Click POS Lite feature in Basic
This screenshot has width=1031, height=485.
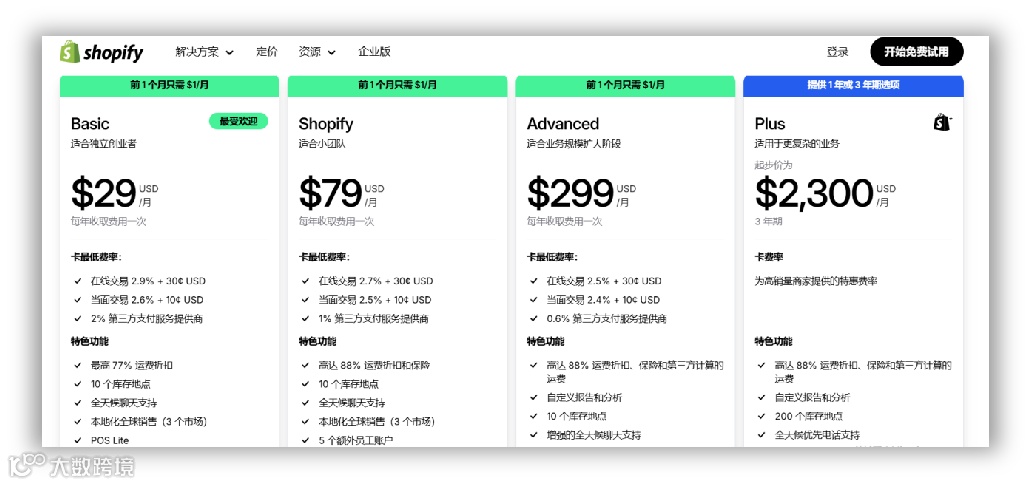point(110,440)
